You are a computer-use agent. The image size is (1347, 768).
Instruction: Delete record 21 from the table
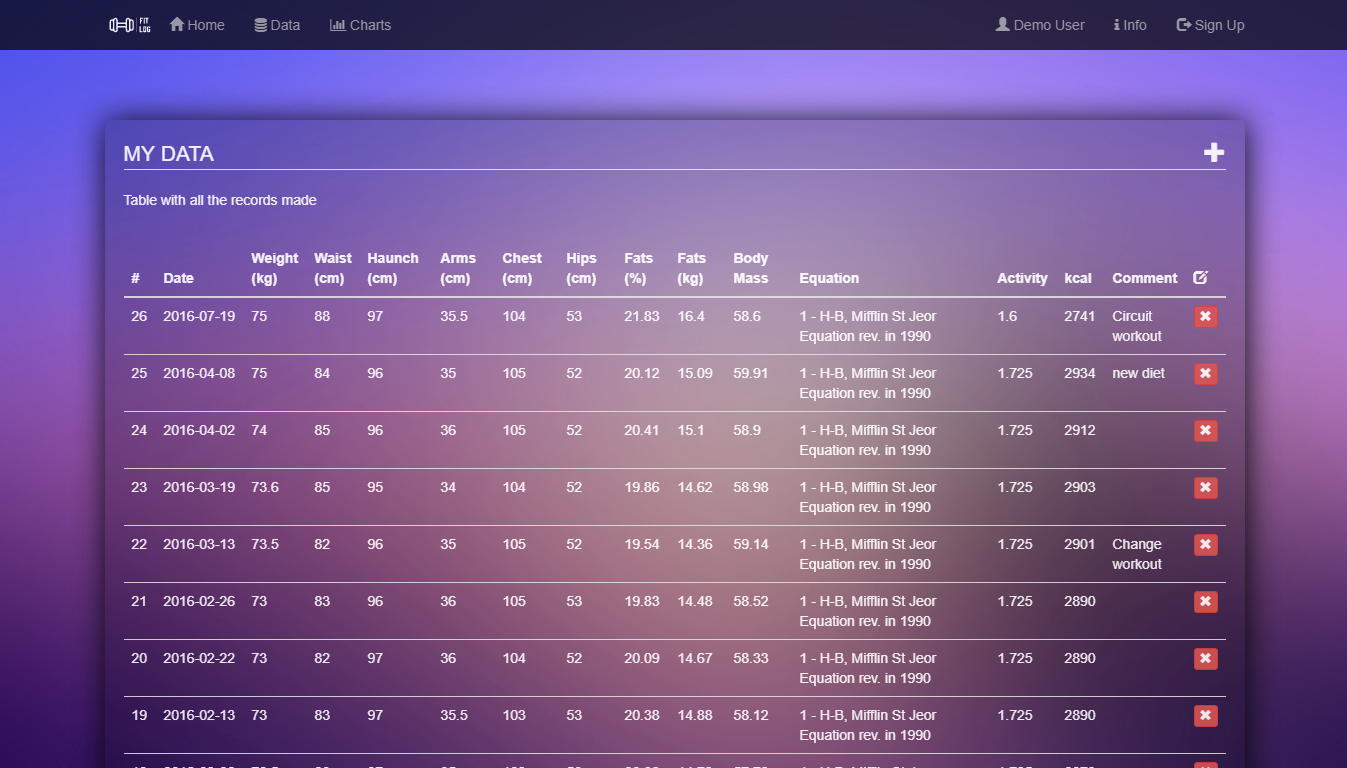tap(1205, 602)
